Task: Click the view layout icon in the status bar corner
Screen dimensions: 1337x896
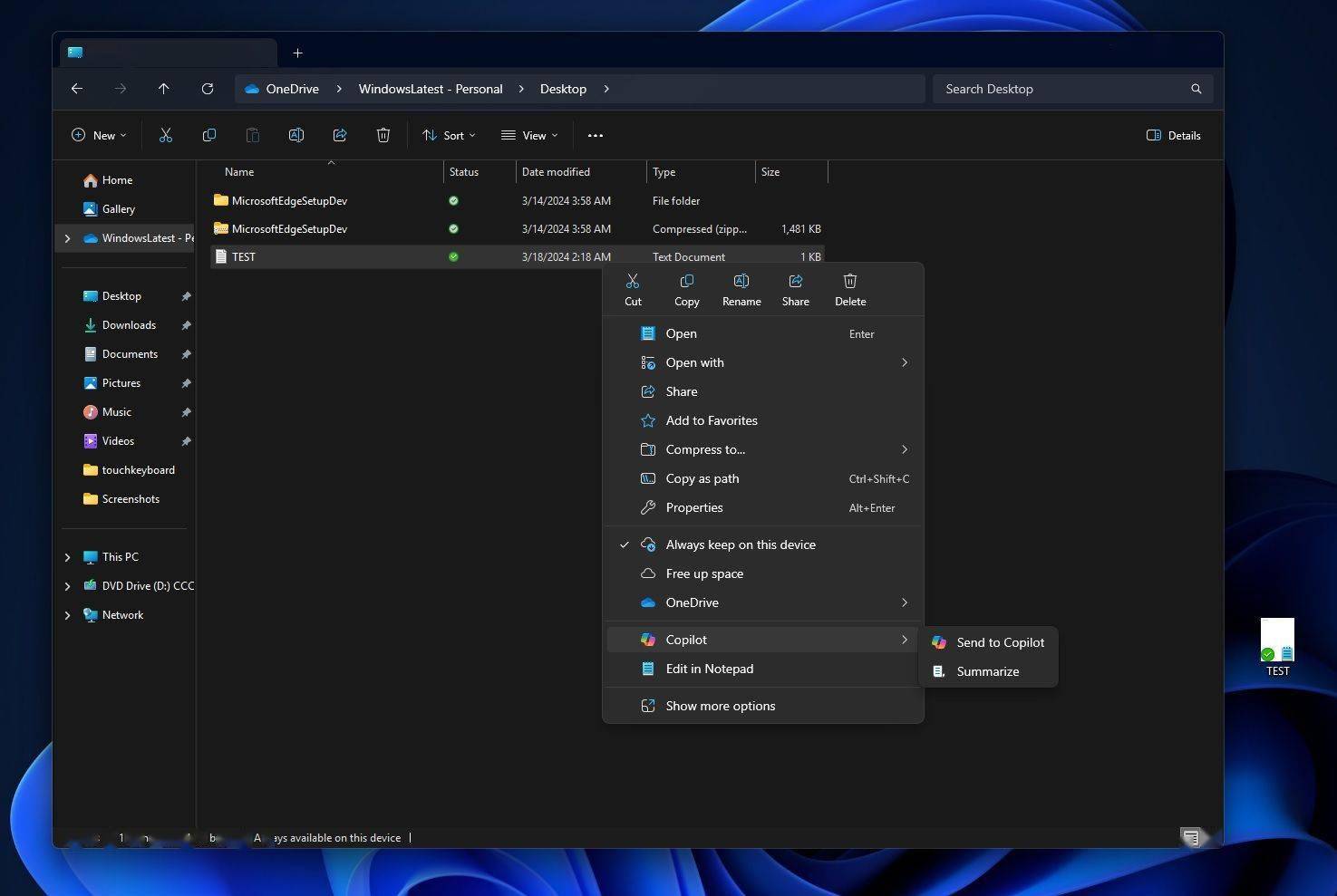Action: 1191,837
